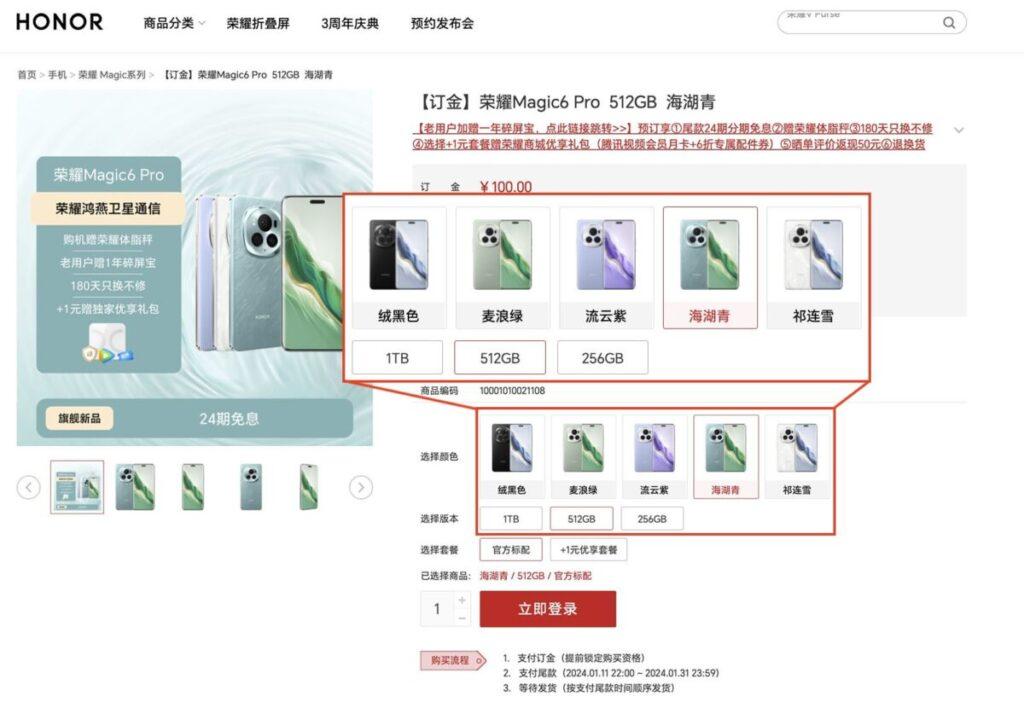Select 祁连雪 white color option

[x=797, y=457]
